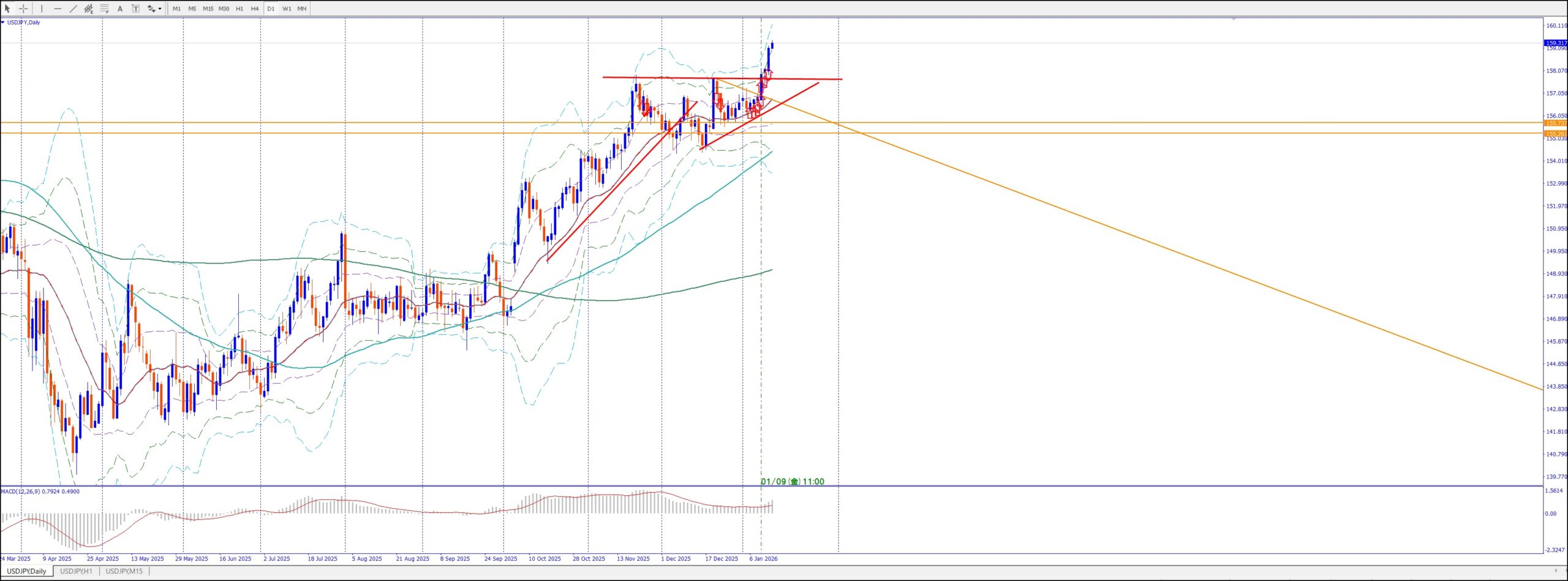1568x581 pixels.
Task: Click the 159.317 current price marker
Action: click(1555, 43)
